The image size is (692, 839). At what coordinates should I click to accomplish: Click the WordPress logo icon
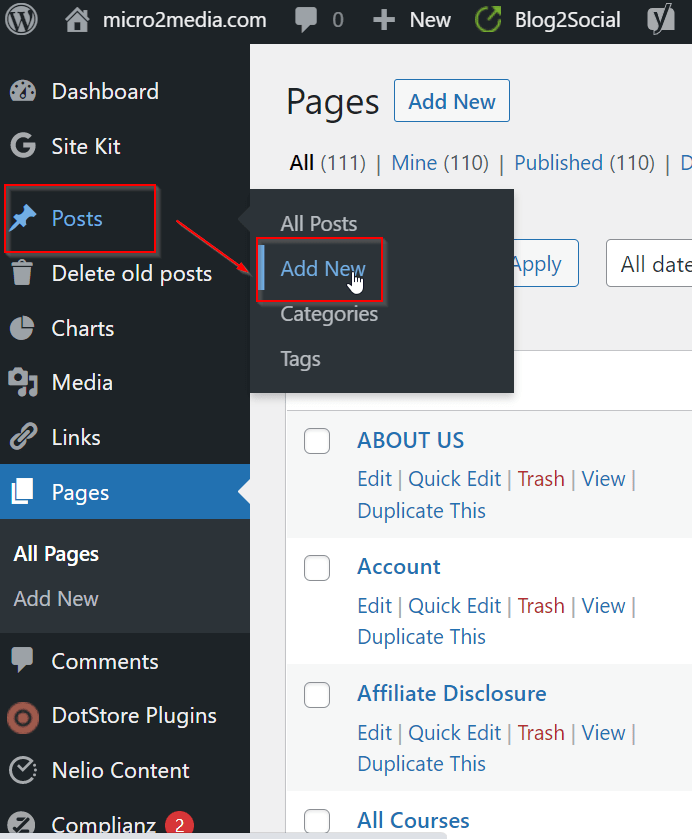tap(22, 20)
